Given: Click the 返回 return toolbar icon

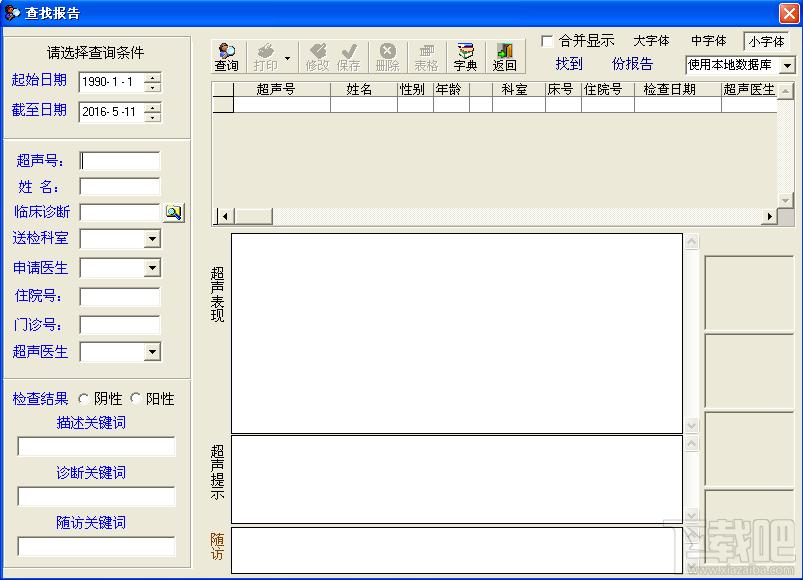Looking at the screenshot, I should (x=504, y=57).
